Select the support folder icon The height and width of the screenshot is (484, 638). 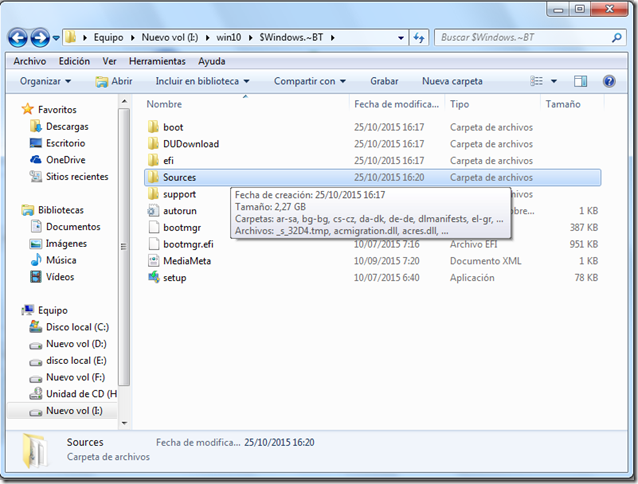[153, 194]
